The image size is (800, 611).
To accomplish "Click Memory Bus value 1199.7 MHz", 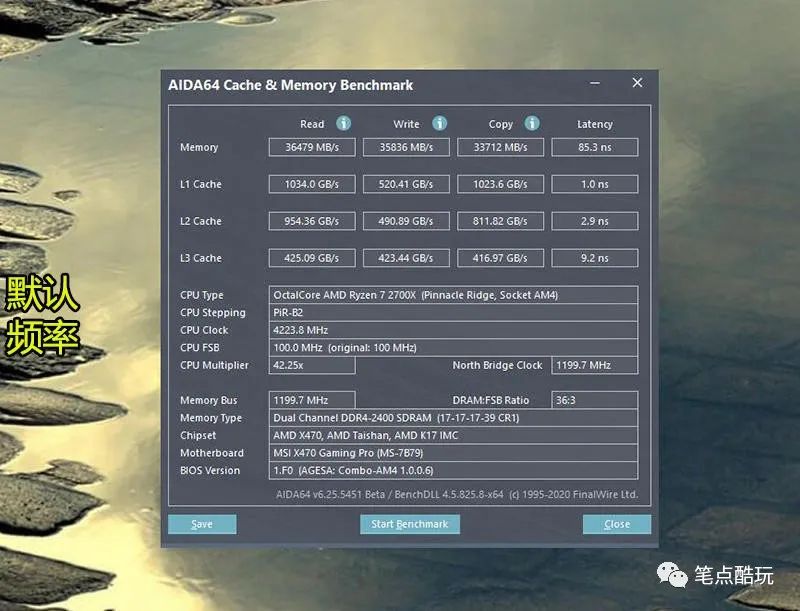I will tap(312, 400).
